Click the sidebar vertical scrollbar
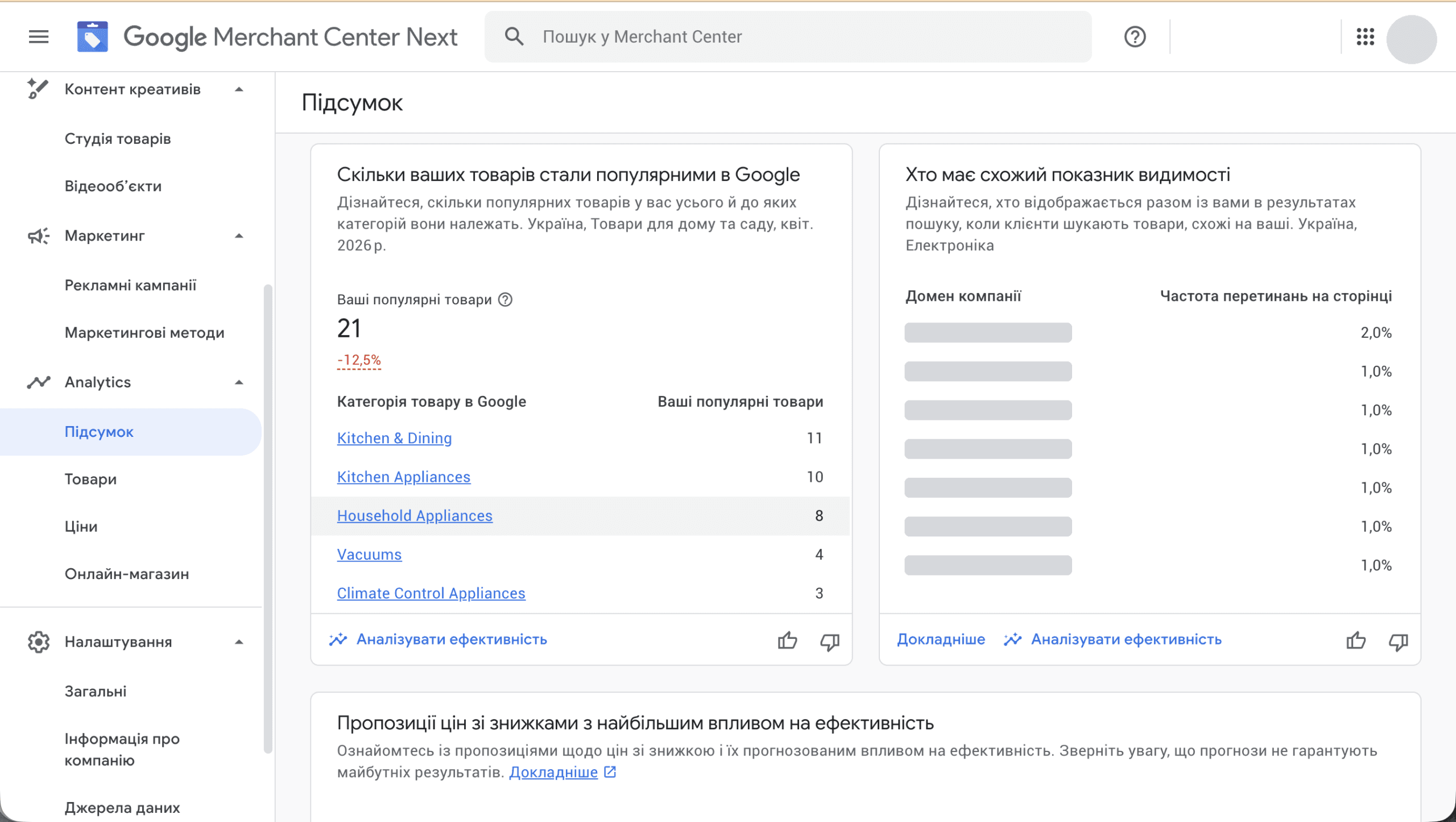 (268, 519)
